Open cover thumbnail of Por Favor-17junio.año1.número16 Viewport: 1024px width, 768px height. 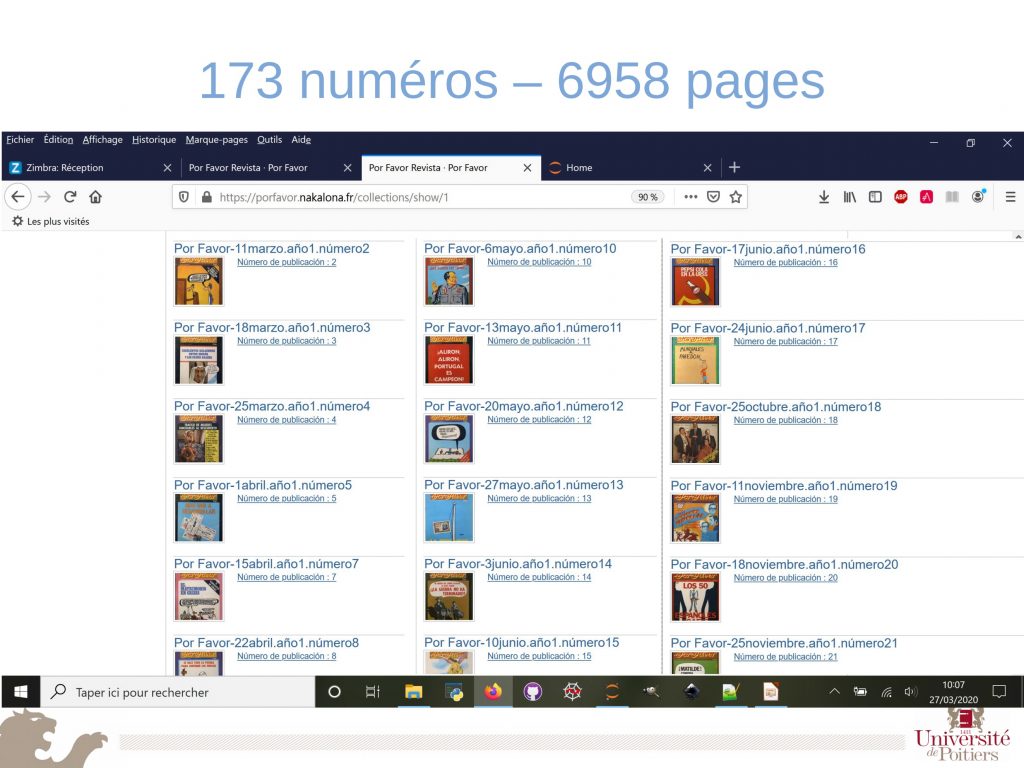point(695,282)
